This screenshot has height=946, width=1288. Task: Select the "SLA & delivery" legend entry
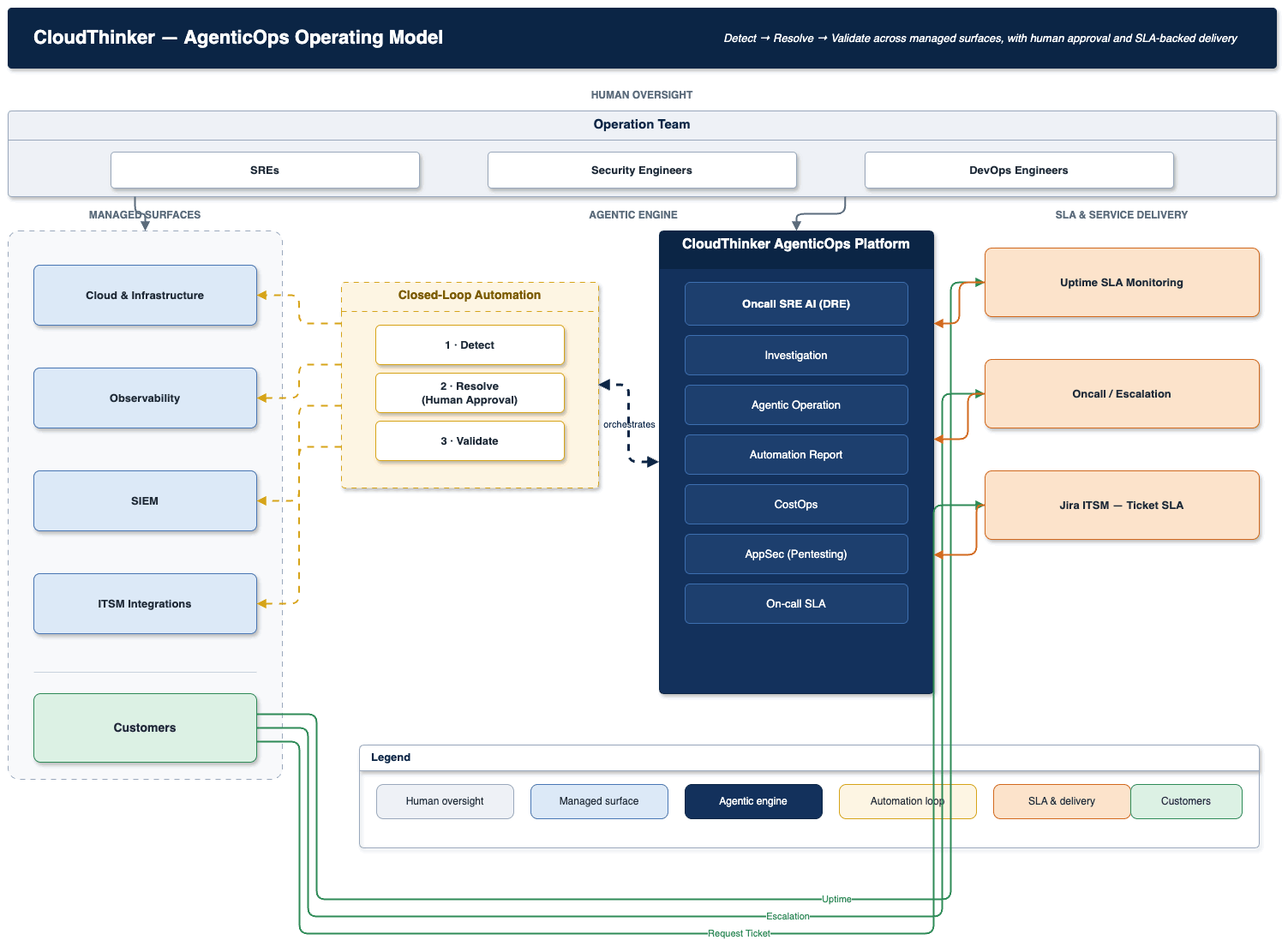coord(1062,801)
